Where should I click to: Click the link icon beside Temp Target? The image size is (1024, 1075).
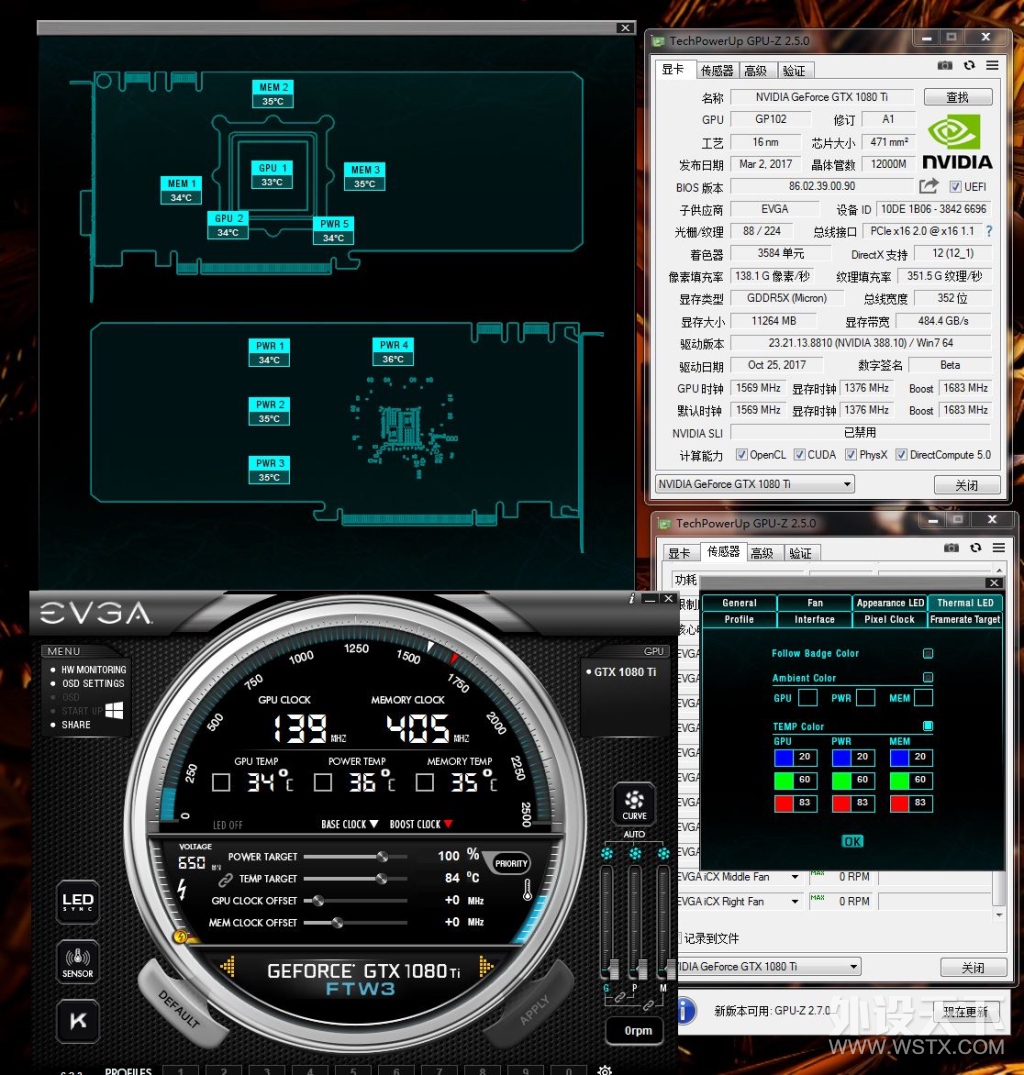[225, 879]
